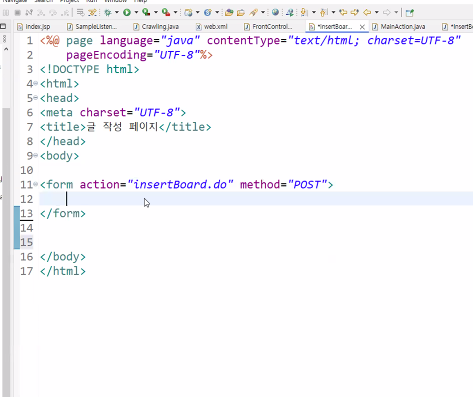
Task: Open the Back navigation history dropdown
Action: (377, 13)
